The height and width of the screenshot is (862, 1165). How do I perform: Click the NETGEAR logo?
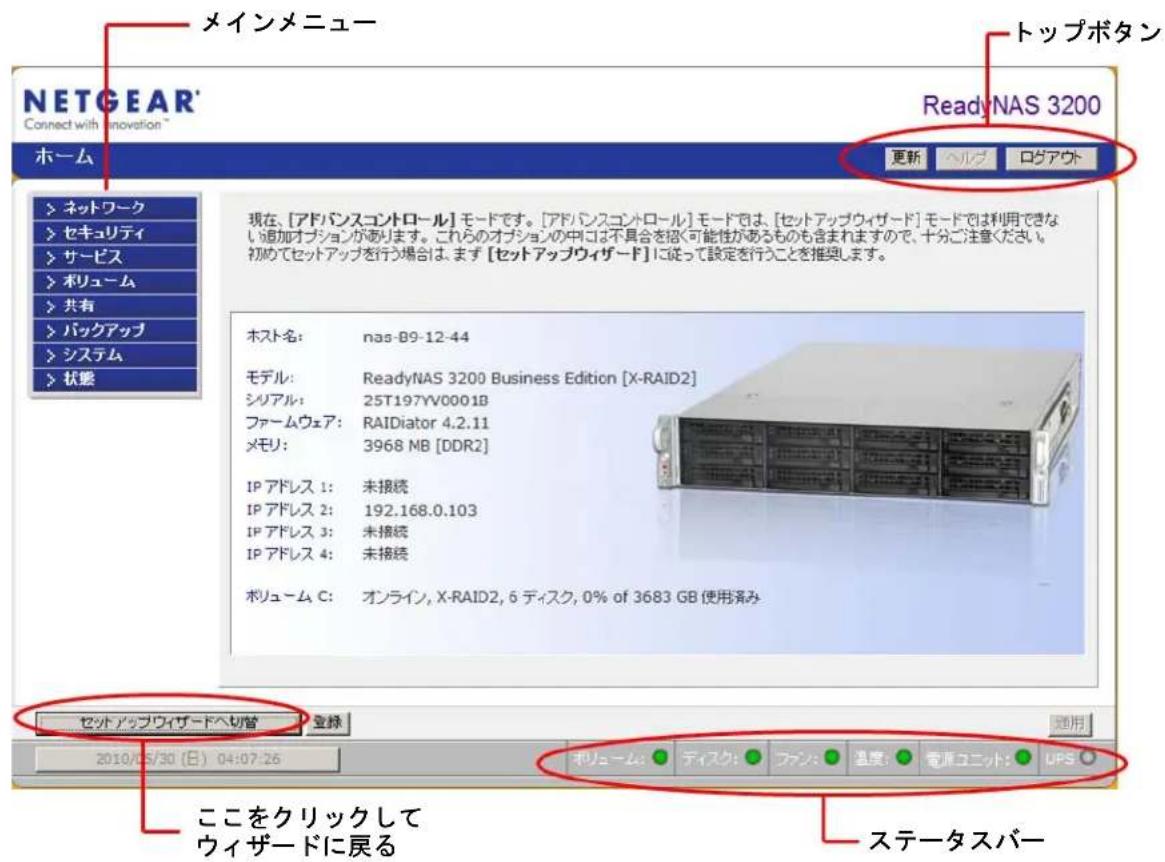[x=111, y=108]
